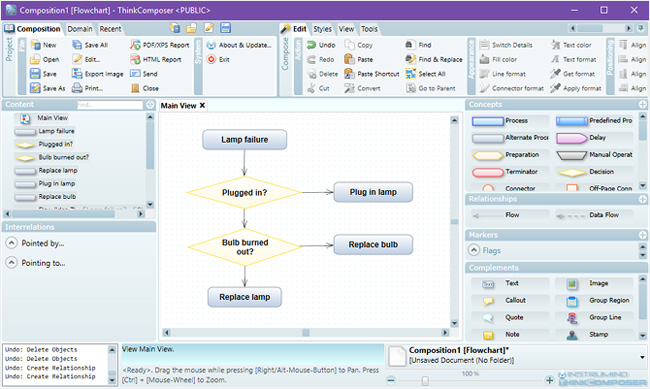Choose the Callout complement icon
Viewport: 650px width, 389px height.
[x=488, y=301]
